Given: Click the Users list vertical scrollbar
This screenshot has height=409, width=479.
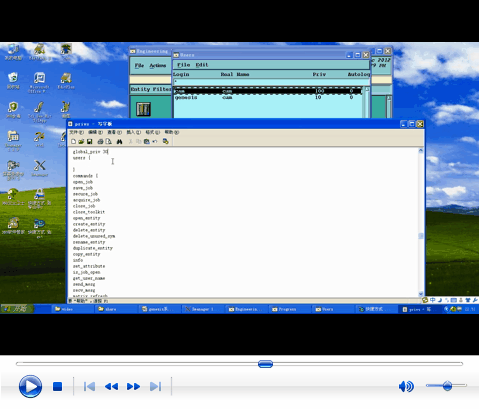Looking at the screenshot, I should (367, 102).
